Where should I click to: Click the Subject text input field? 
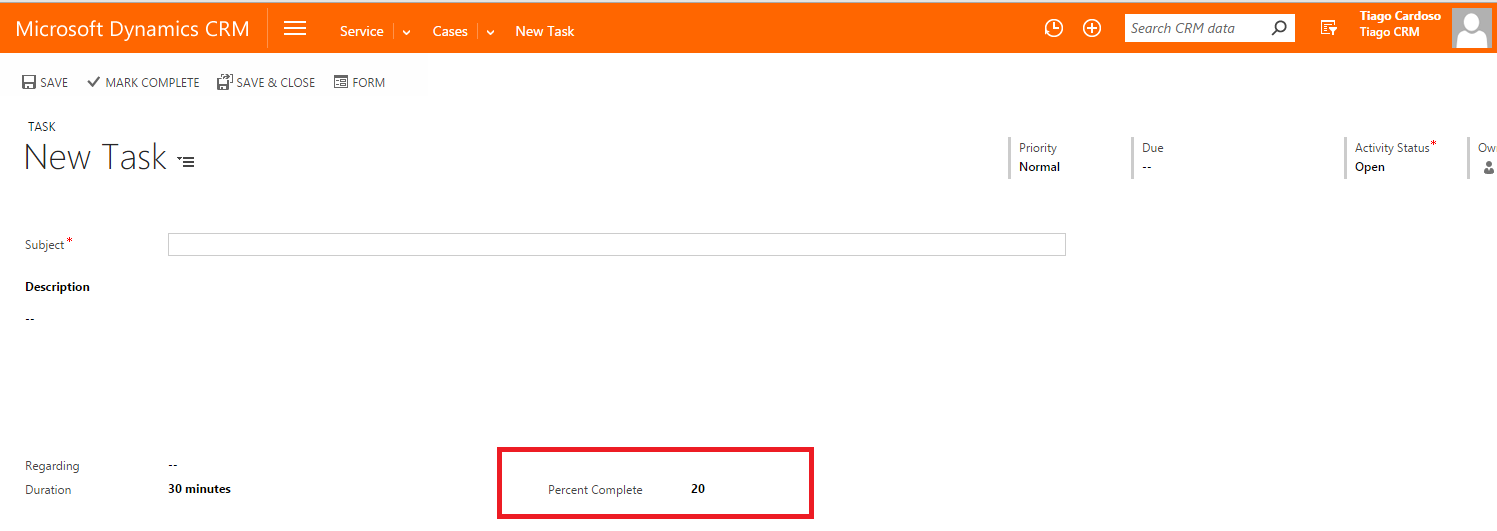pyautogui.click(x=616, y=245)
